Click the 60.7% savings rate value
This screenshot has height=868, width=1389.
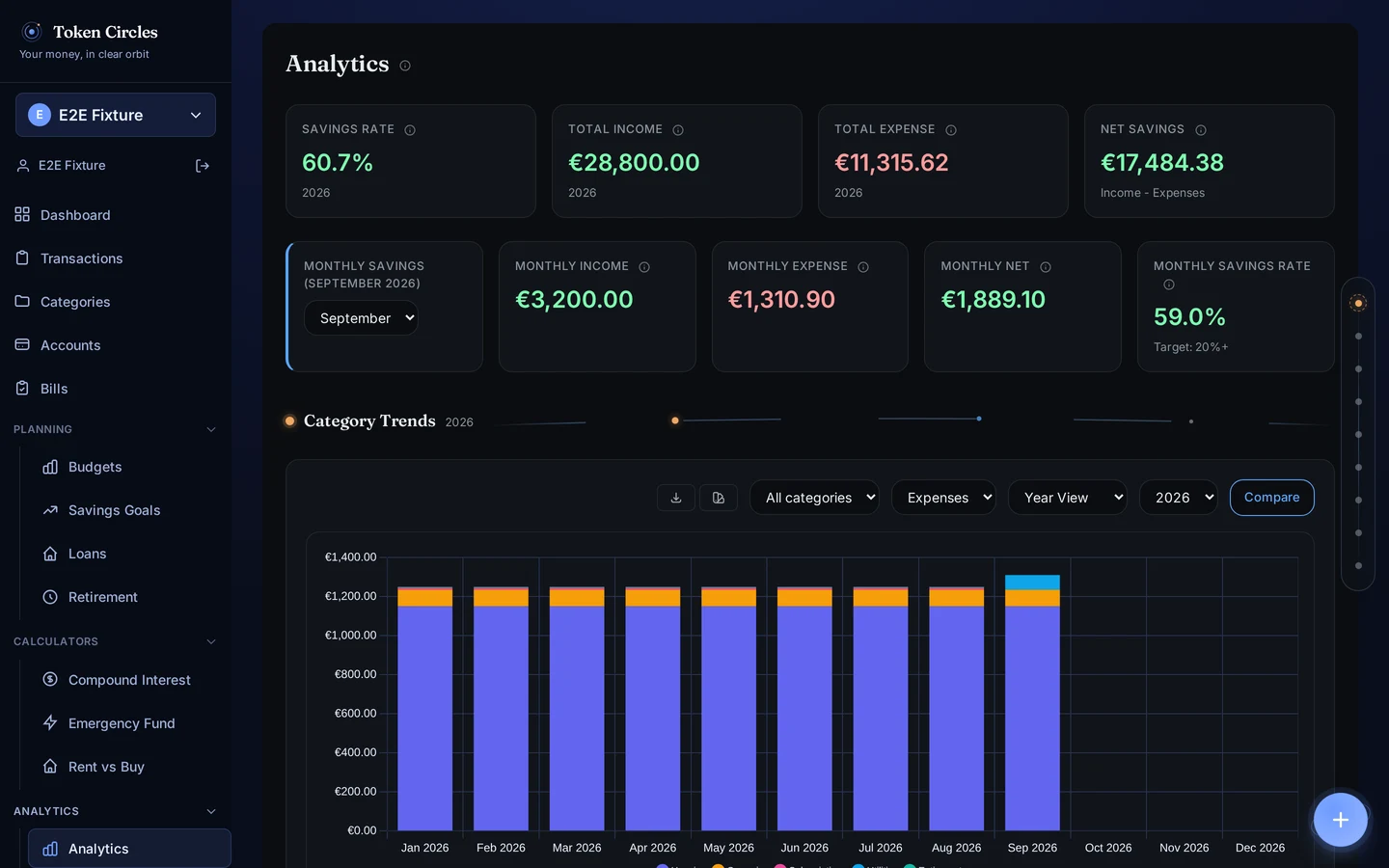click(338, 163)
